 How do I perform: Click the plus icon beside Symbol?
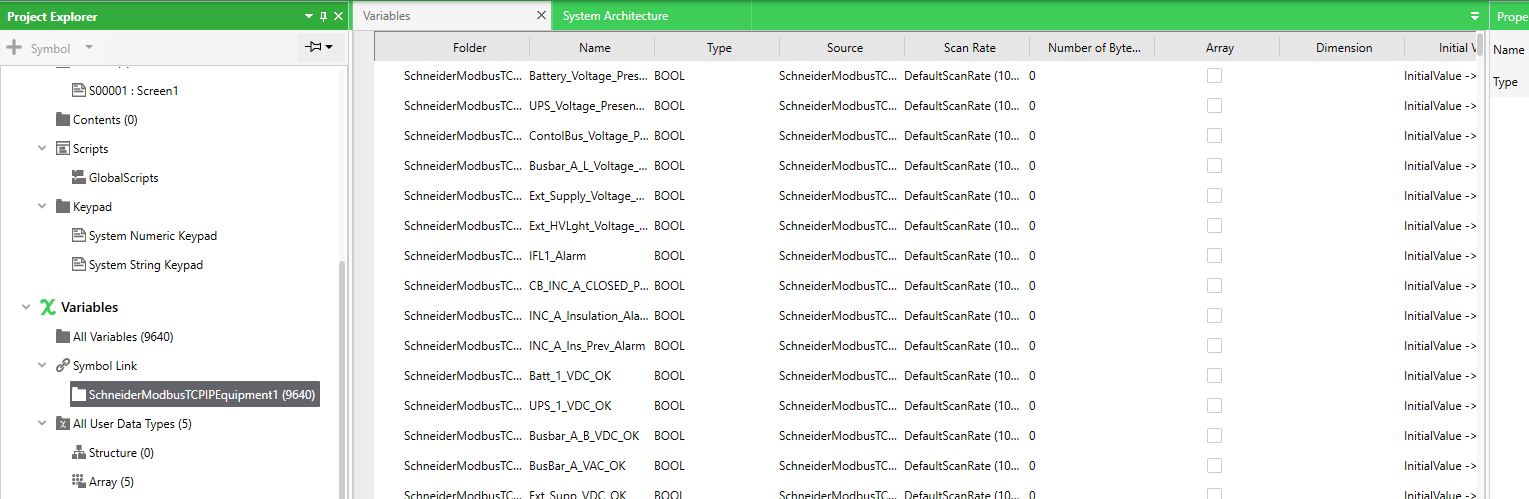pos(14,48)
